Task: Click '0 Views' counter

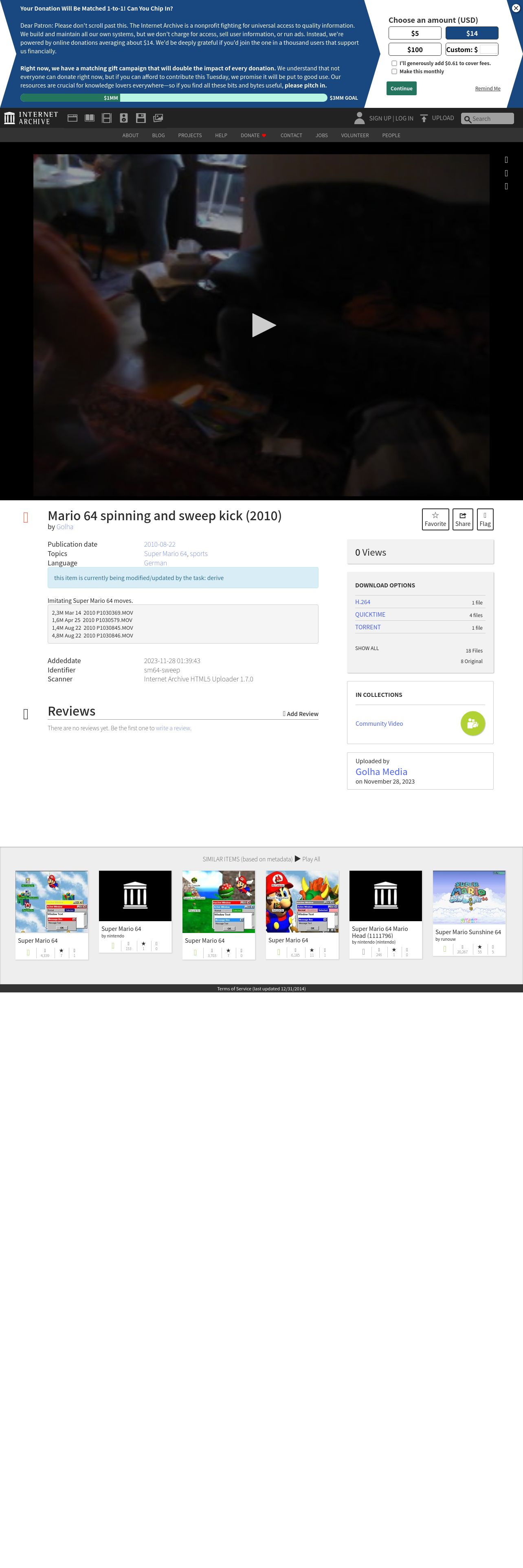Action: (370, 552)
